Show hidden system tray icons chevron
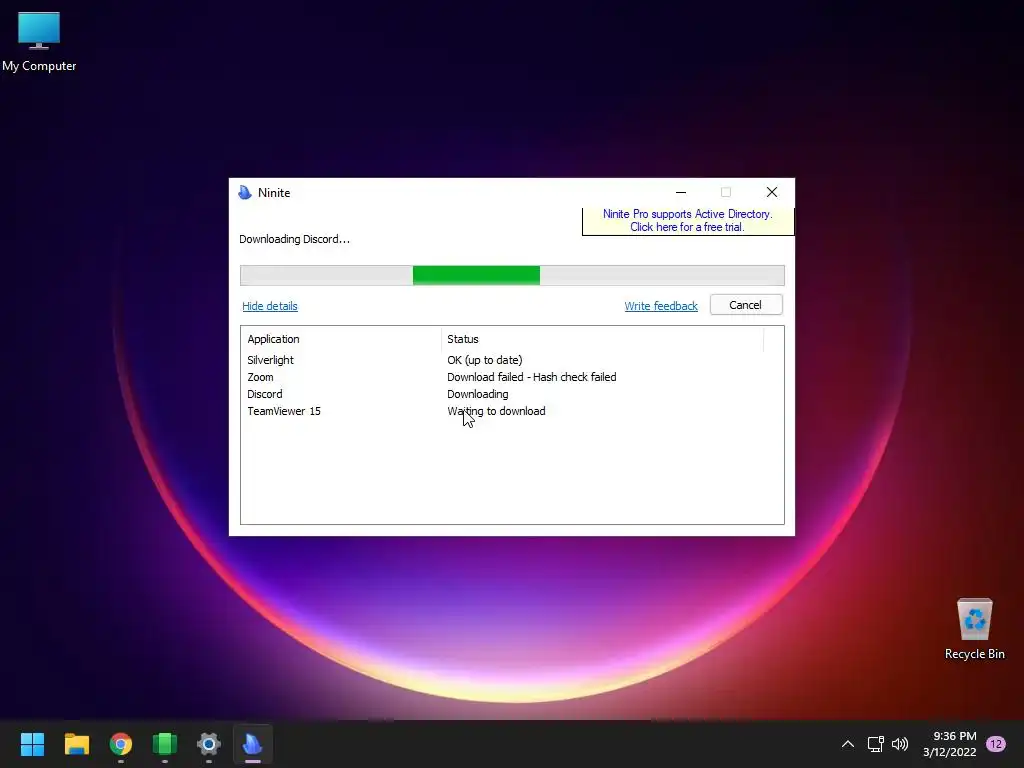 coord(848,744)
